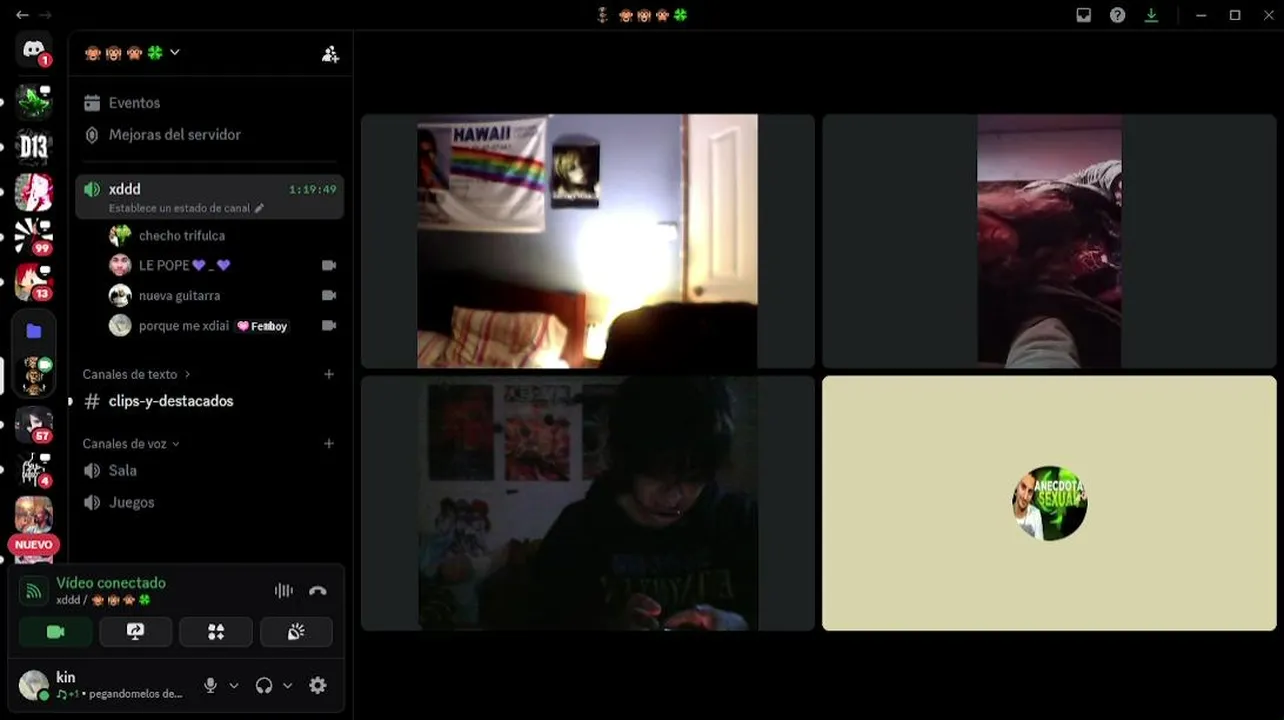Open the inbox icon in title bar

pyautogui.click(x=1083, y=15)
